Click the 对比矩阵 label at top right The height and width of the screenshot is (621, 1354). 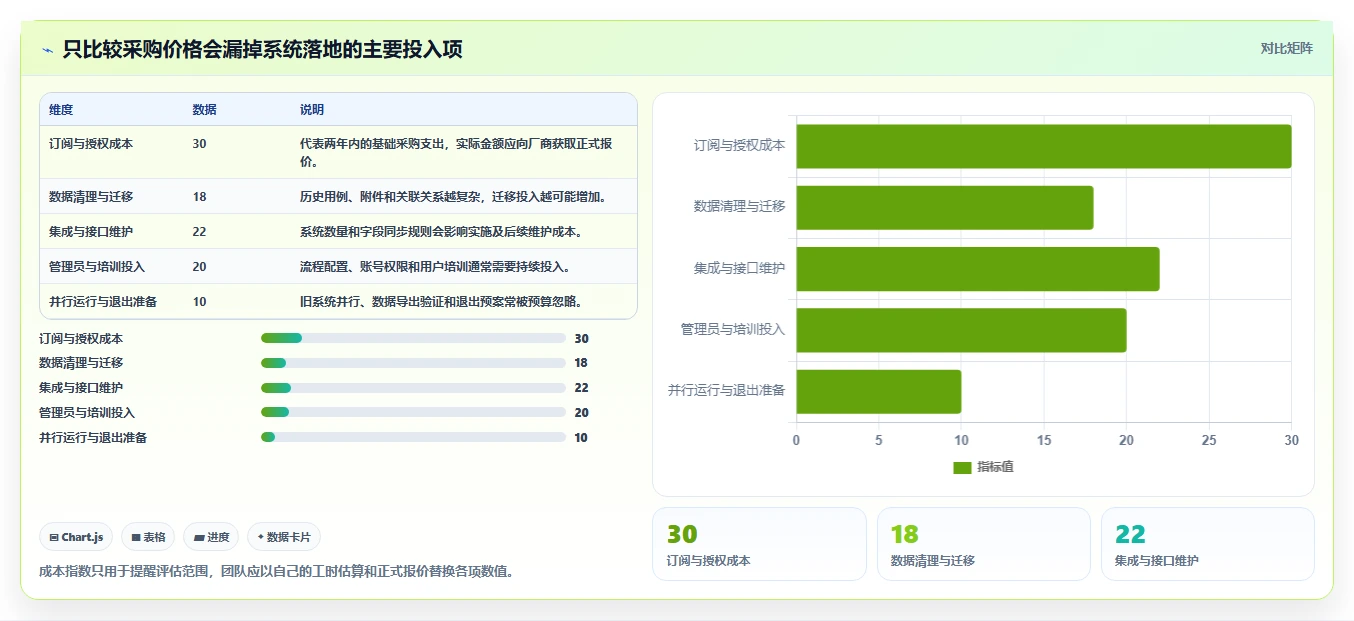pyautogui.click(x=1286, y=48)
